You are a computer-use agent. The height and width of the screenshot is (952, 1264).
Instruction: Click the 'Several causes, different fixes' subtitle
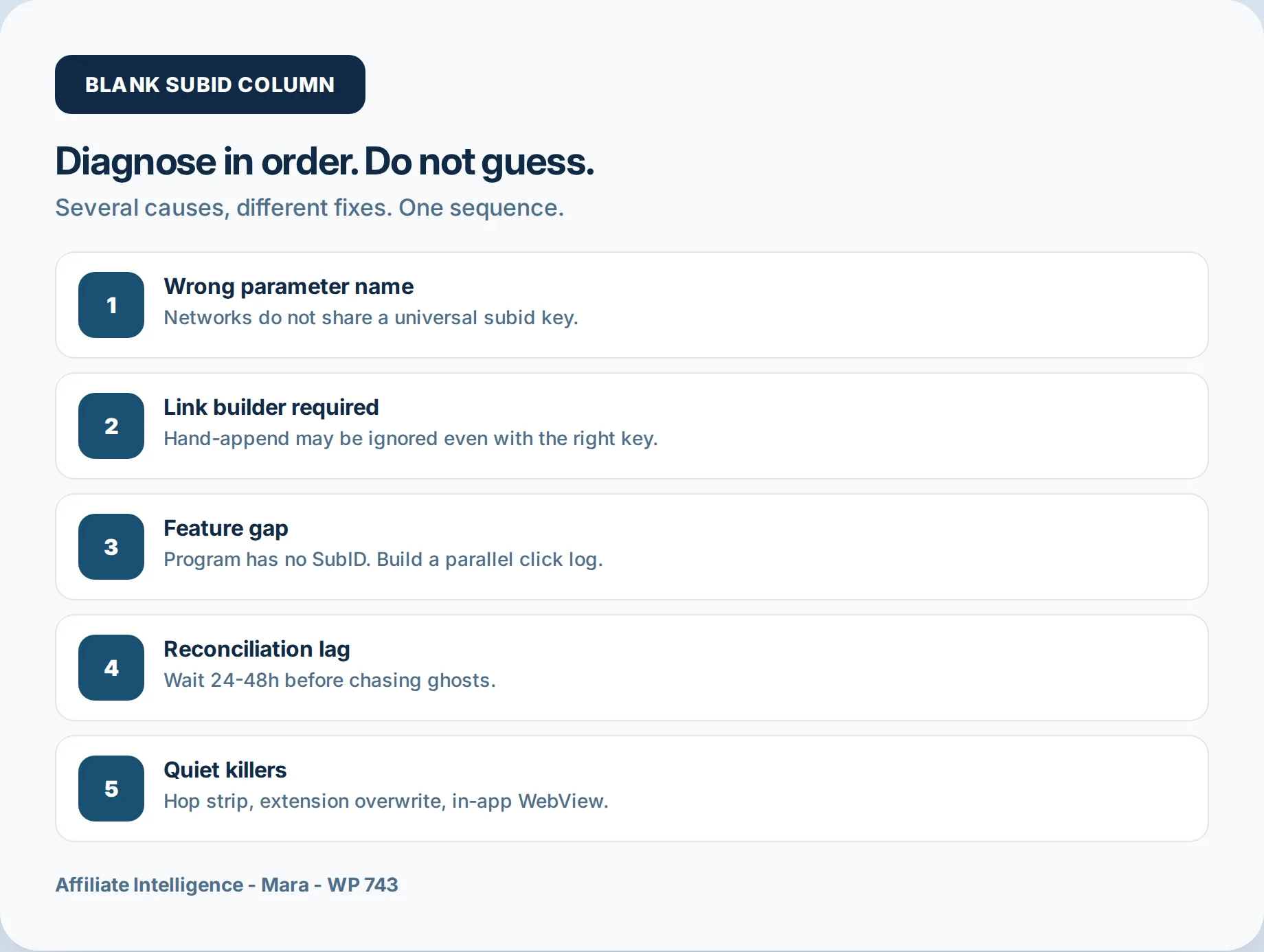[310, 207]
